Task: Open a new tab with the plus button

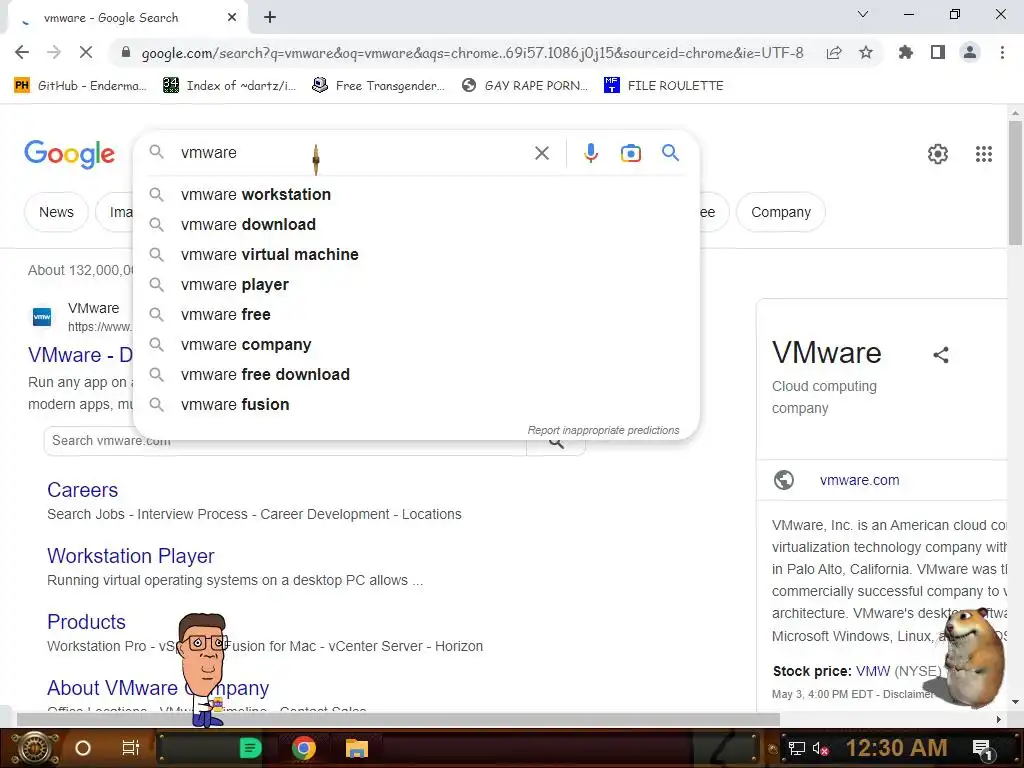Action: [270, 18]
